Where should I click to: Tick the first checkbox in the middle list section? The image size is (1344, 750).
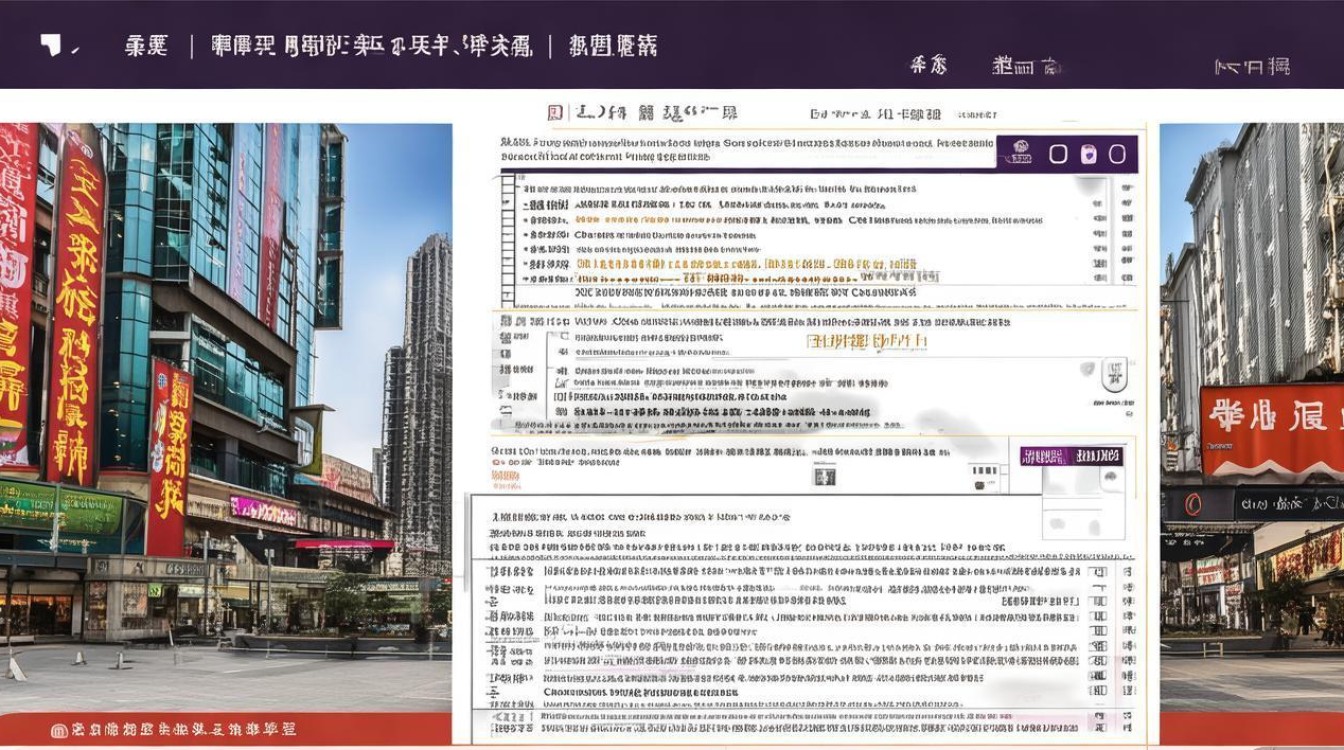coord(563,338)
